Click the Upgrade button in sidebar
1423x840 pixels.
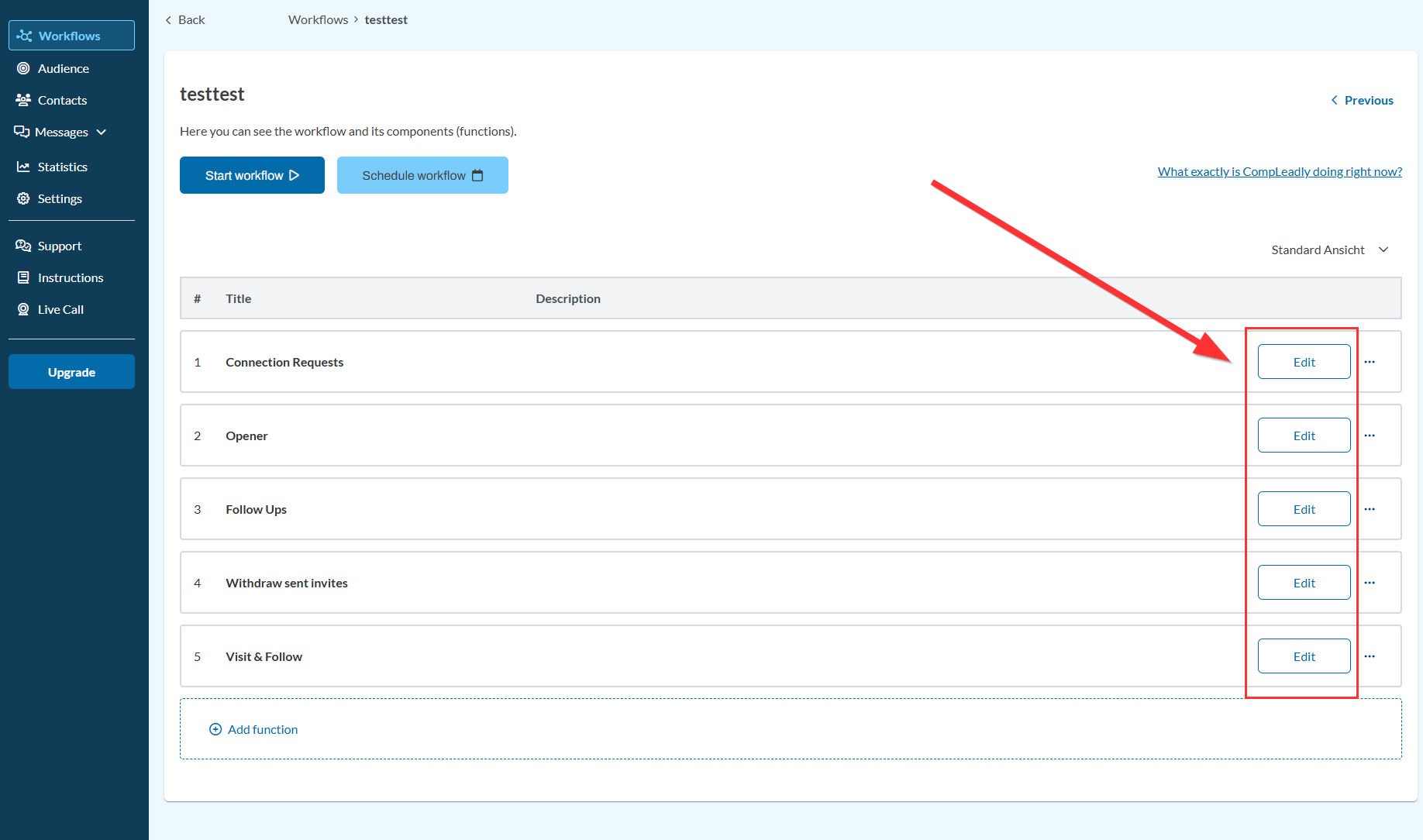click(71, 372)
